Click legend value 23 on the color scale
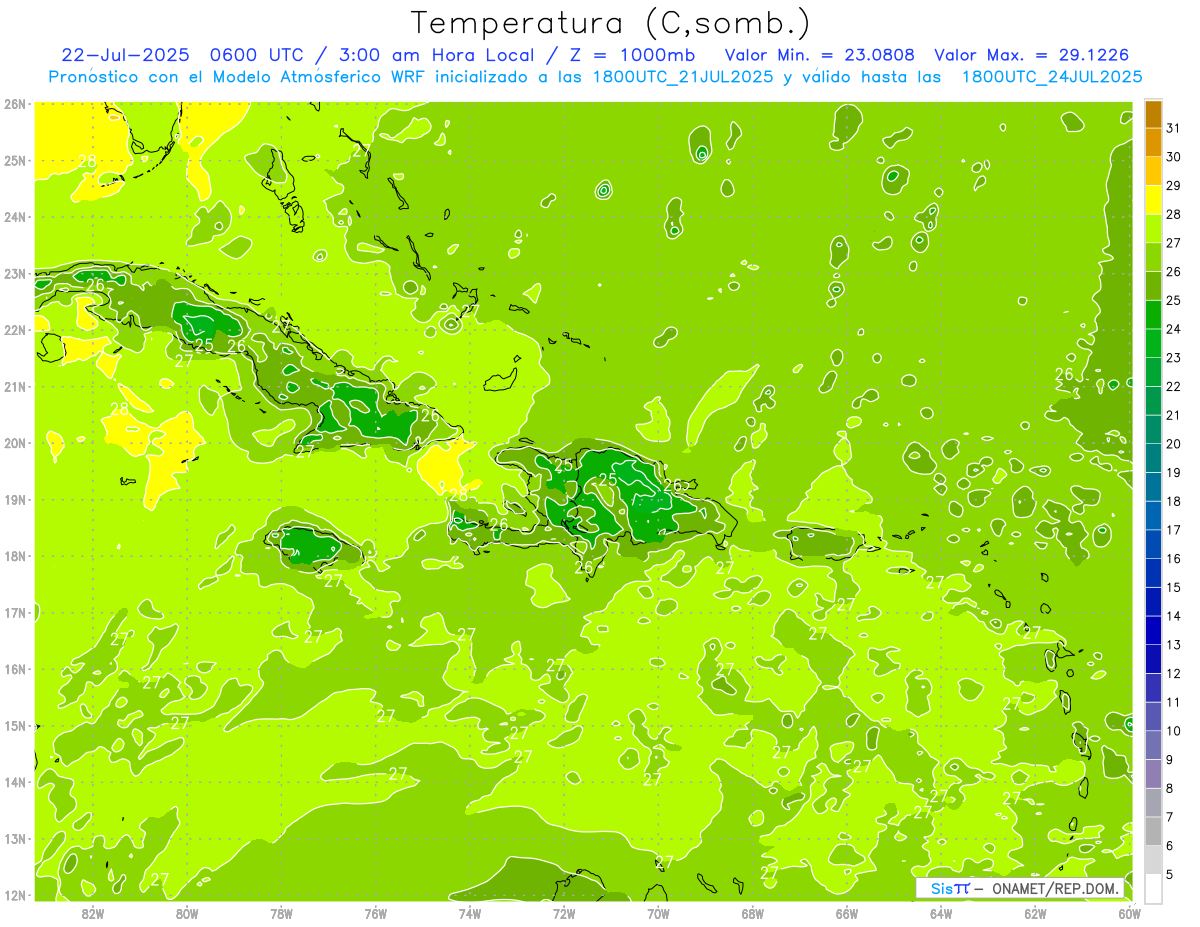This screenshot has width=1200, height=927. coord(1173,358)
